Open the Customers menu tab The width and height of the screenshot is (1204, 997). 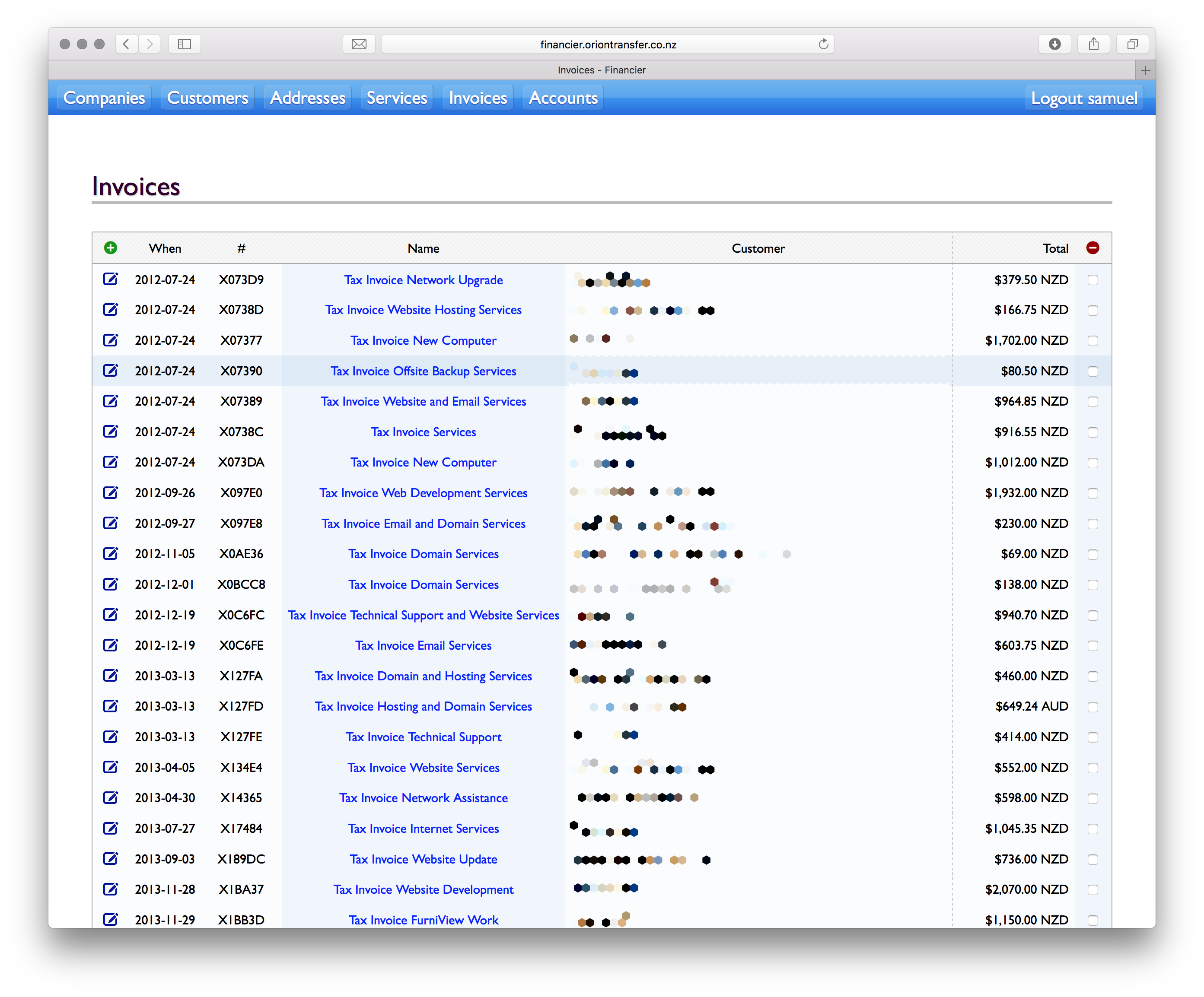(207, 98)
